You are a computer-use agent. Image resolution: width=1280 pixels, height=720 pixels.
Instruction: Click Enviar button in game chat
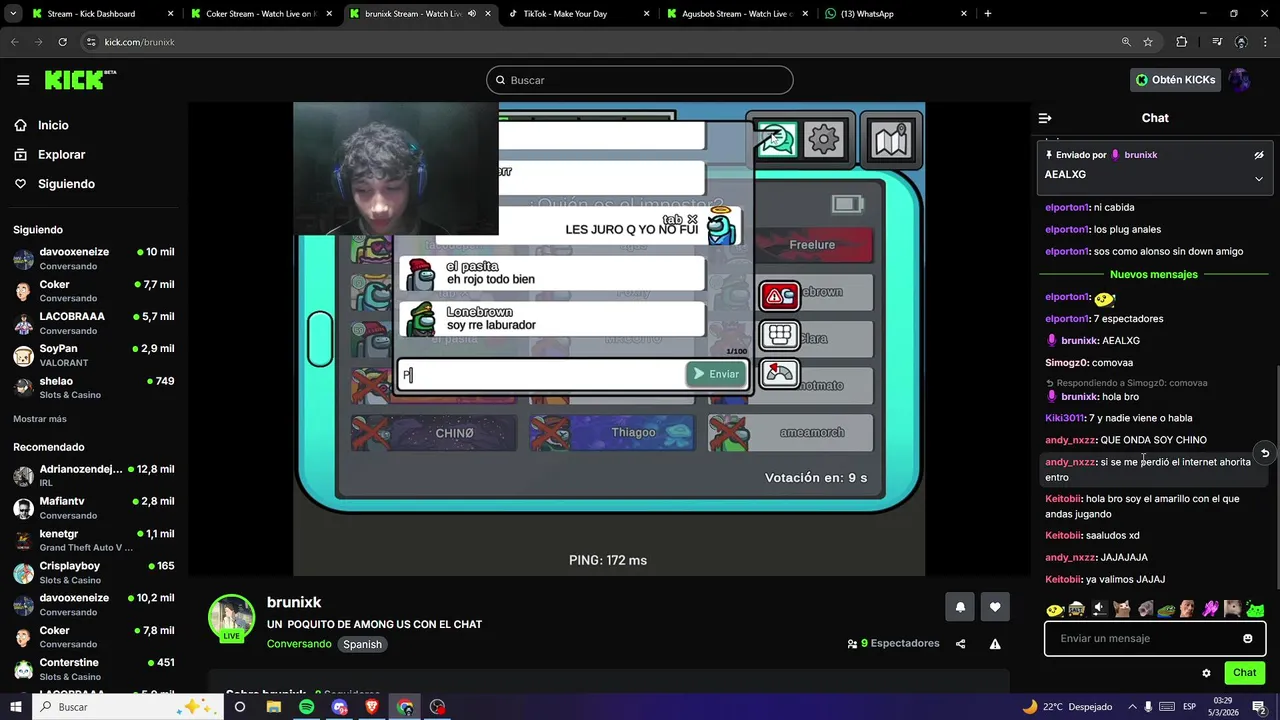click(x=716, y=374)
